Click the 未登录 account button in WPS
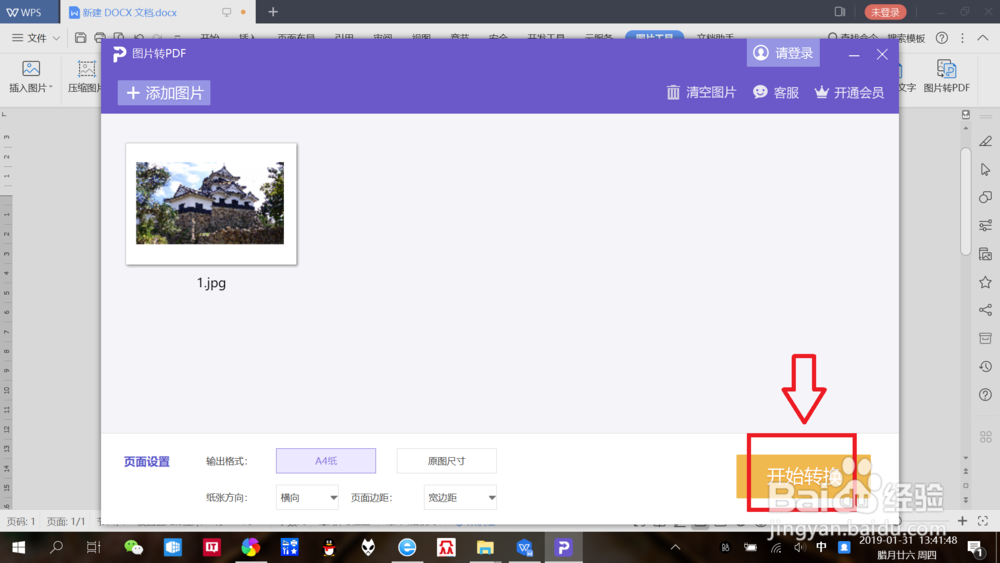Image resolution: width=1000 pixels, height=563 pixels. 885,12
